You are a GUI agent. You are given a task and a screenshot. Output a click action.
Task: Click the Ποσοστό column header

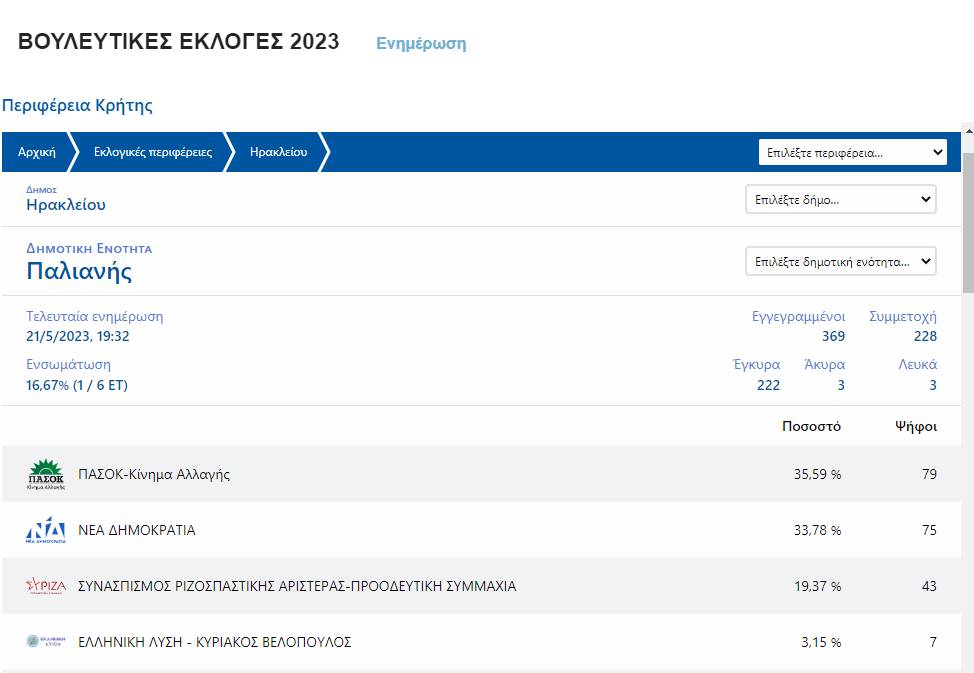coord(811,426)
